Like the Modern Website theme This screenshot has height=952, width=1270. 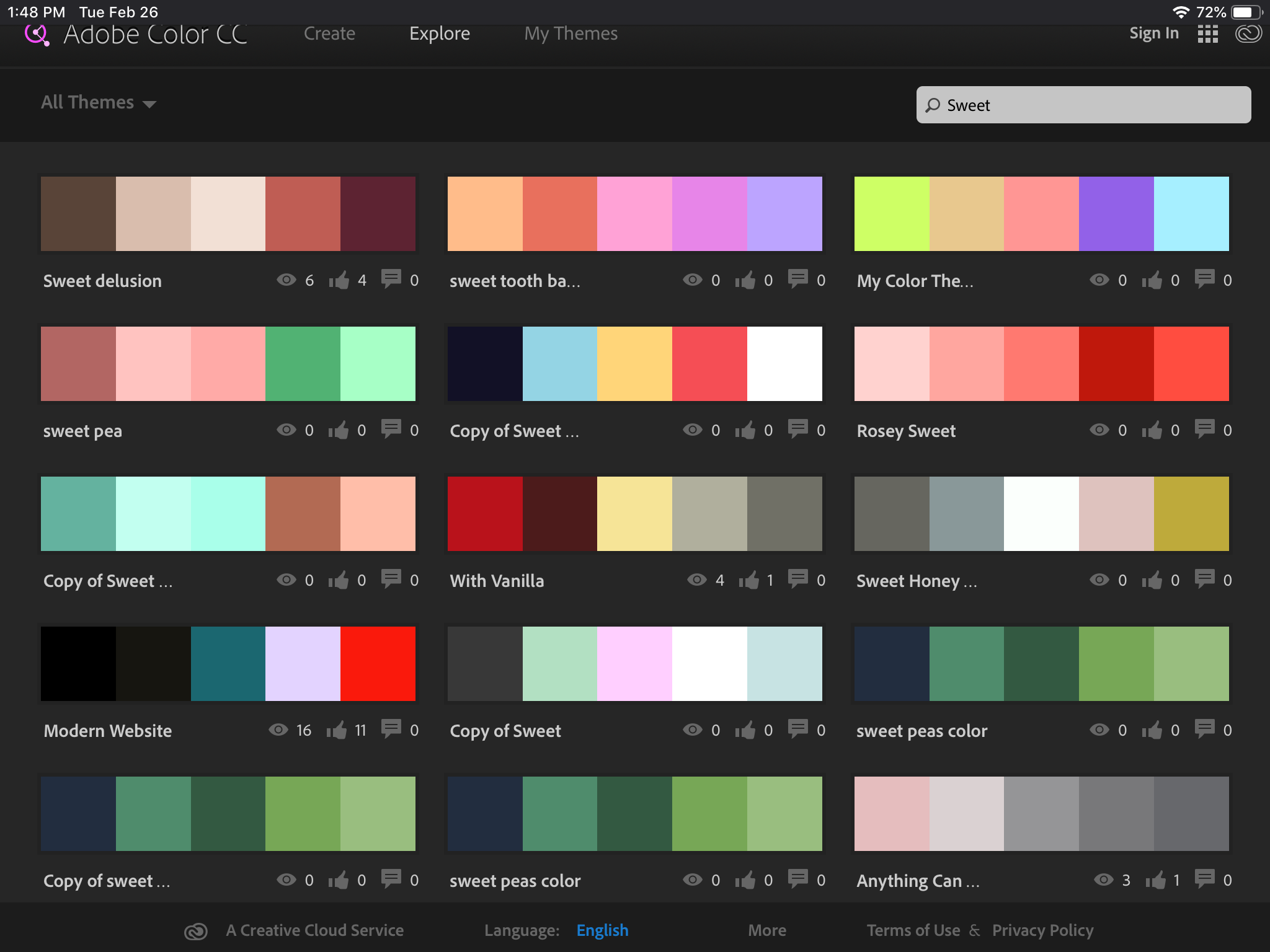point(337,730)
